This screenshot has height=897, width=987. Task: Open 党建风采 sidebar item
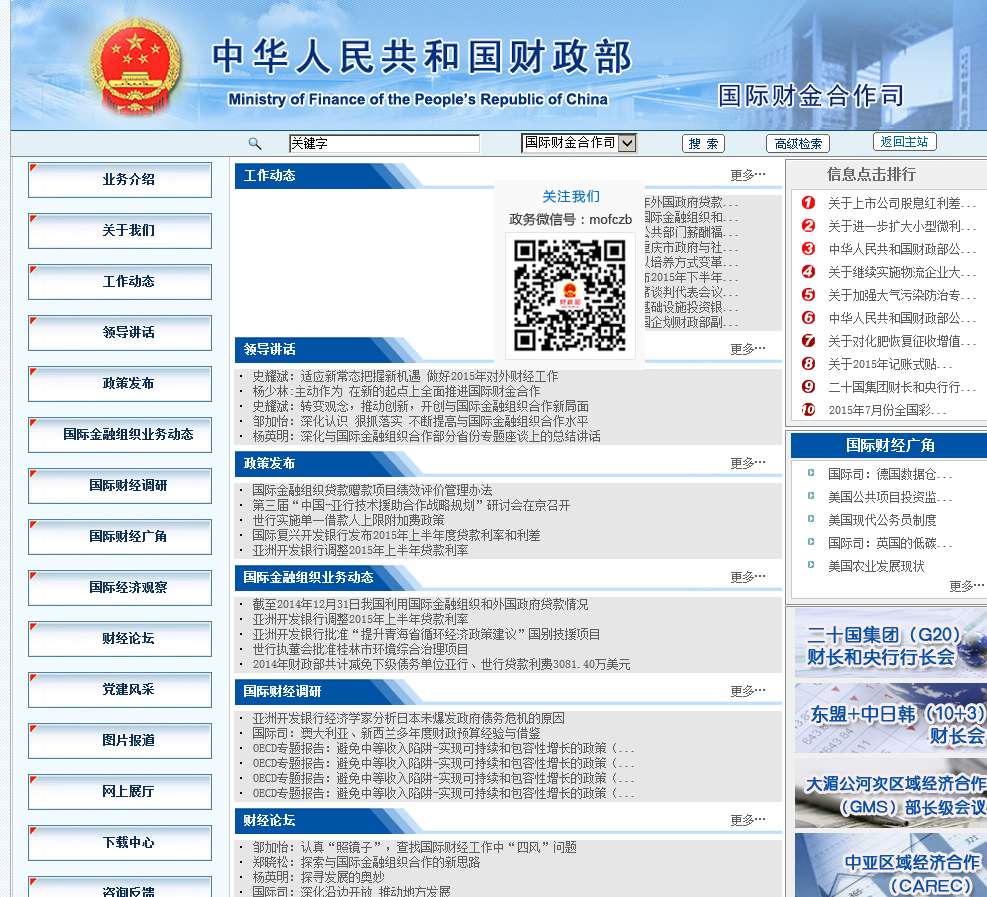pyautogui.click(x=120, y=690)
